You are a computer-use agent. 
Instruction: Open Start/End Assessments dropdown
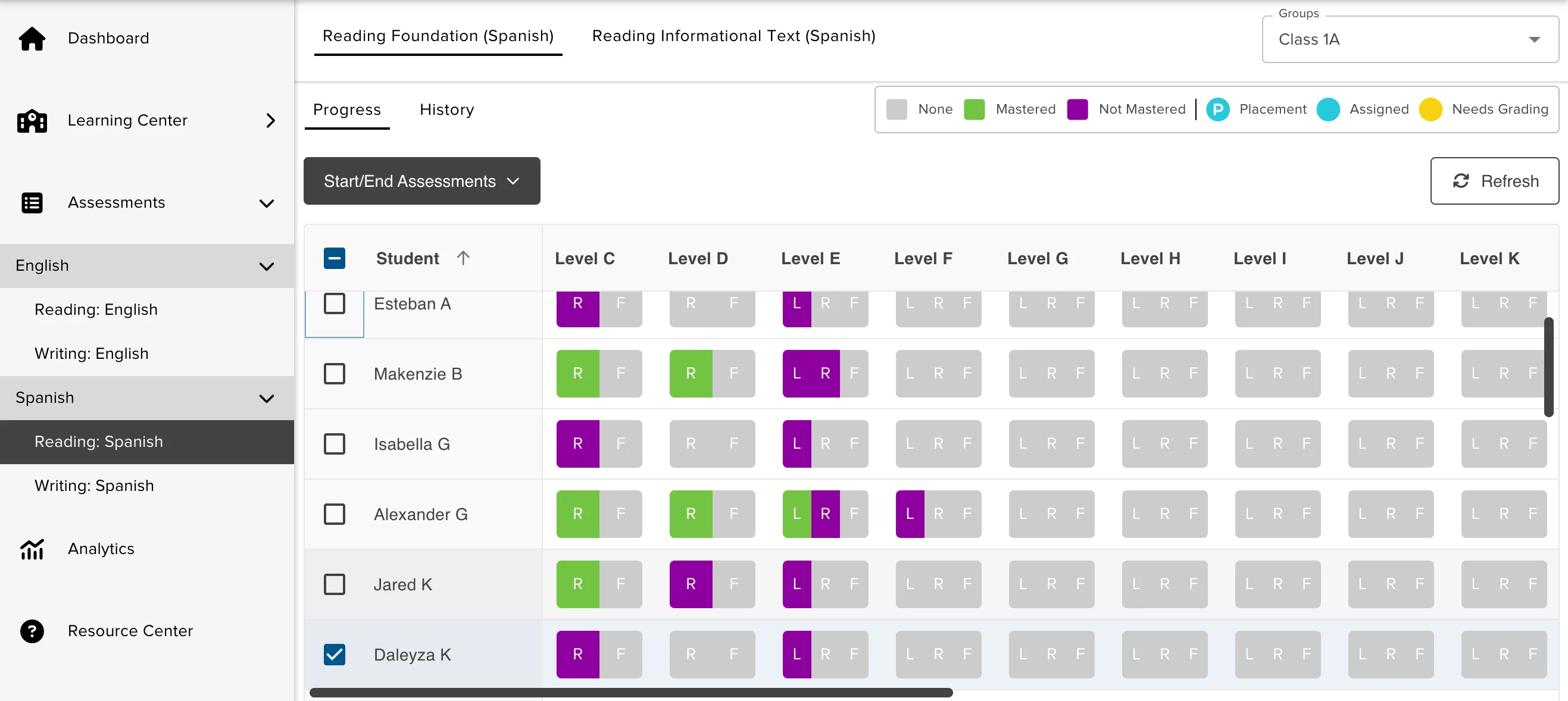click(x=422, y=181)
